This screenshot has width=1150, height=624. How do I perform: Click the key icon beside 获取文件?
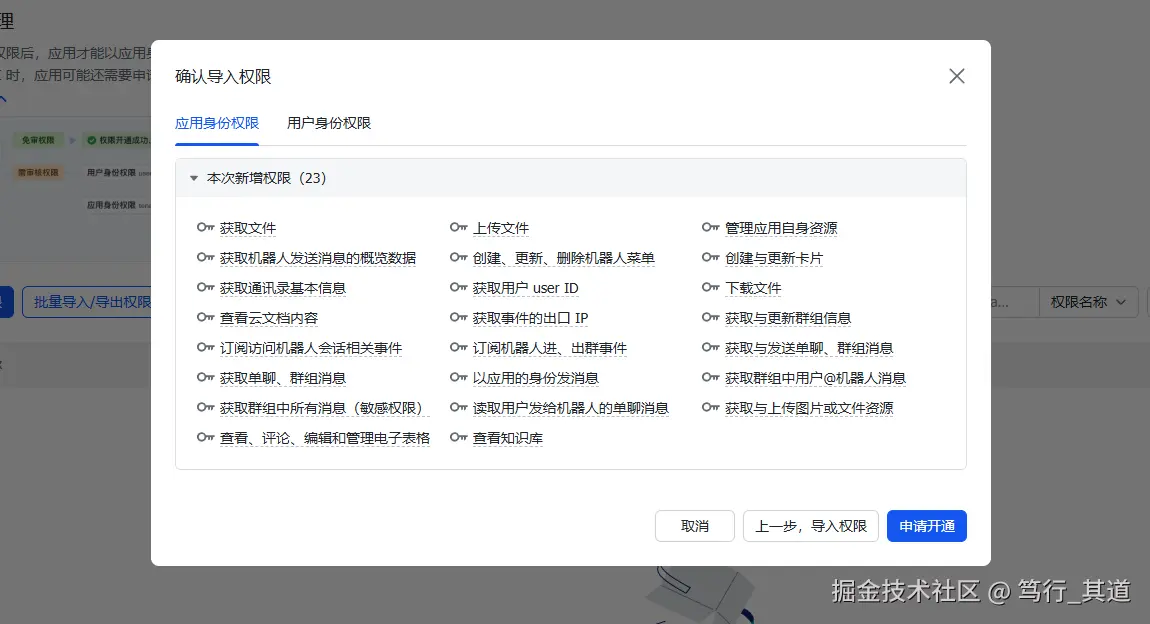coord(206,228)
